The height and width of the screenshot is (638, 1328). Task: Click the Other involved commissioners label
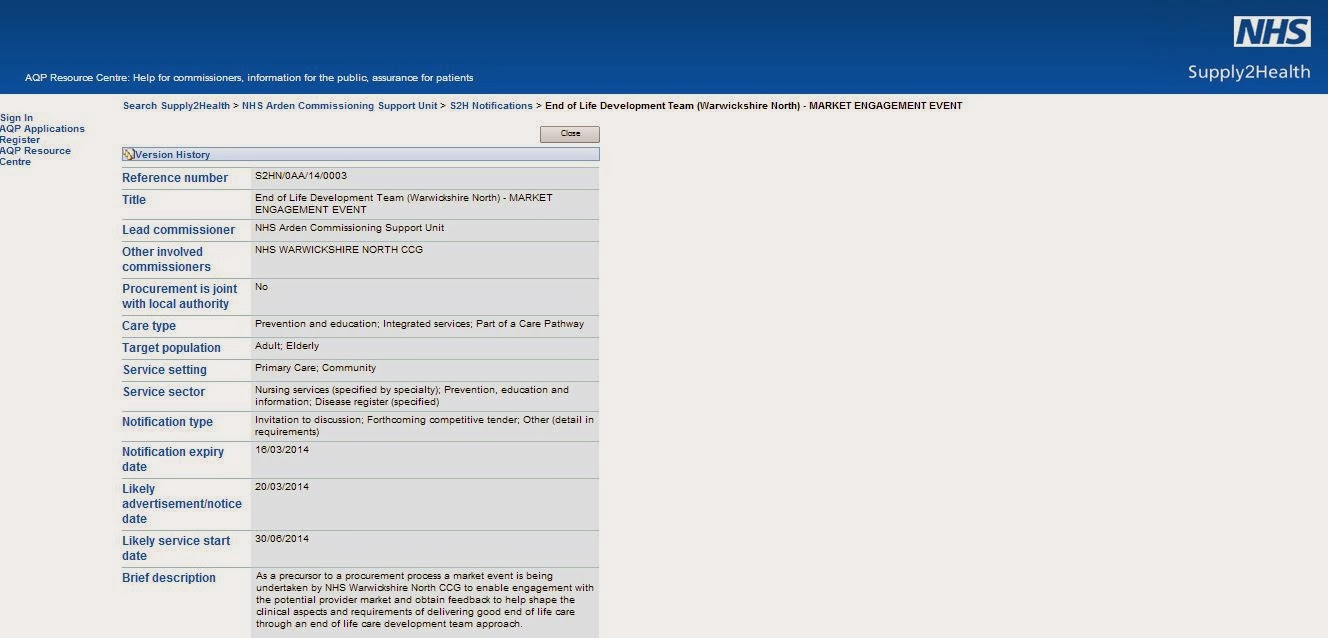coord(166,260)
